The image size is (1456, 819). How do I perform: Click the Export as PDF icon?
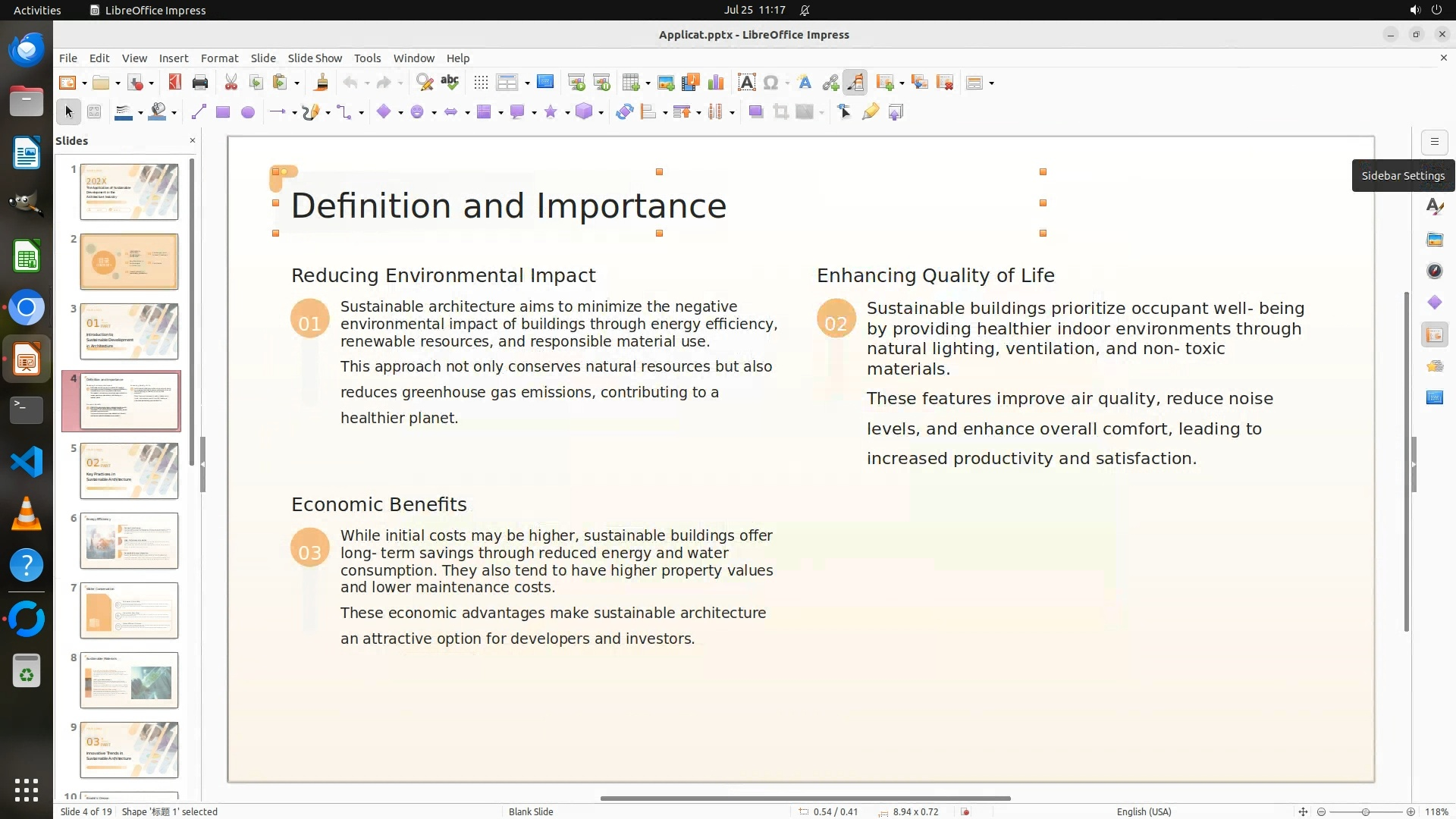[175, 83]
